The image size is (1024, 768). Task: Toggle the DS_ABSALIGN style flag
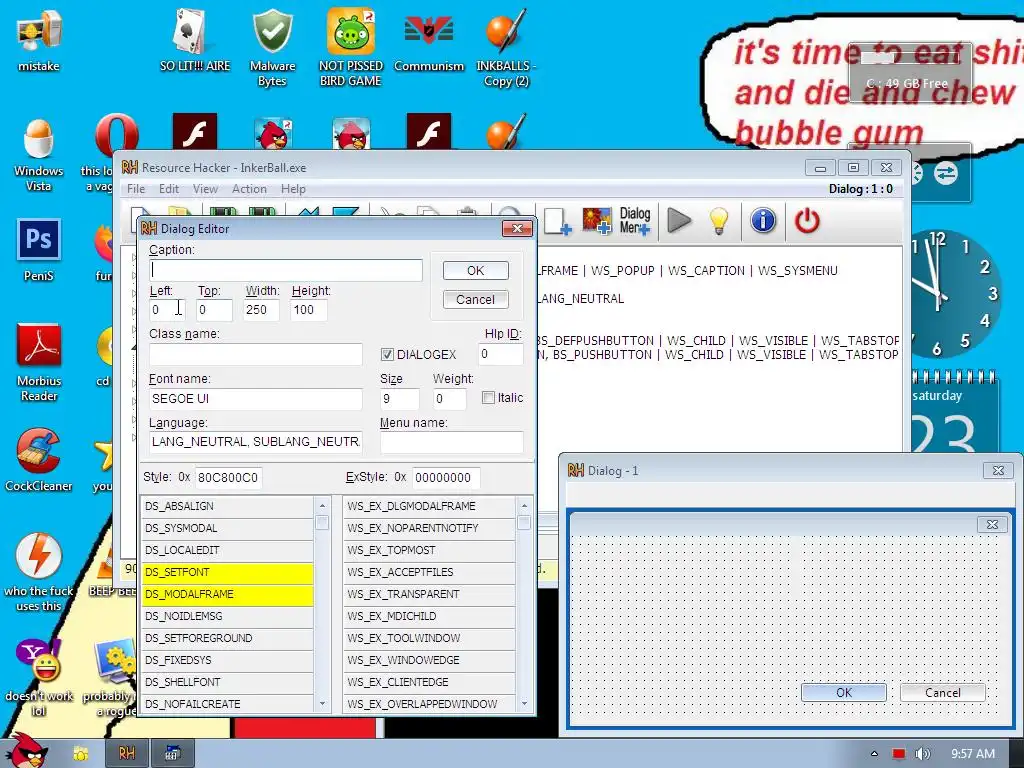[227, 506]
